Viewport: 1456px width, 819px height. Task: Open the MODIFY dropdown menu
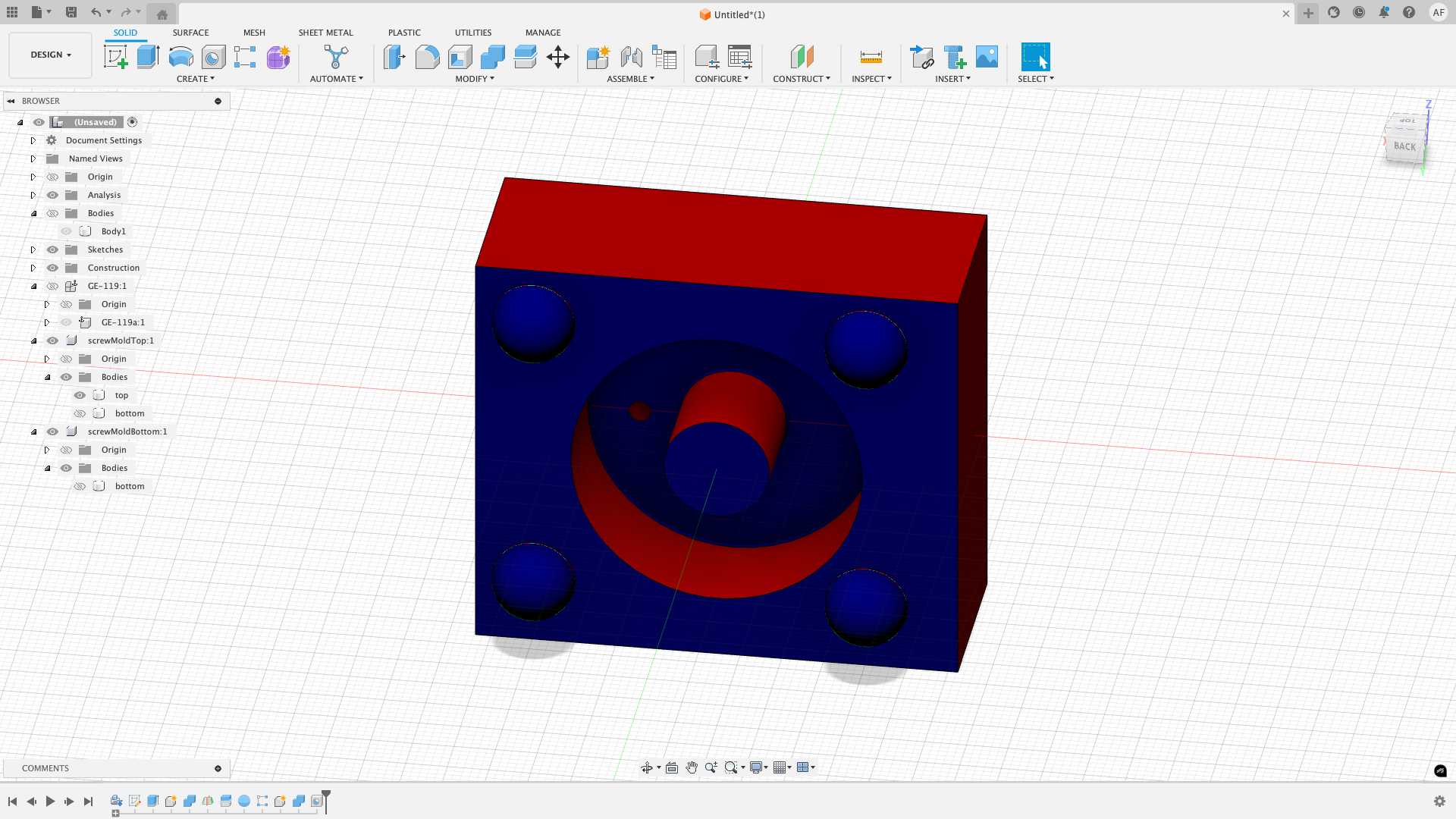click(475, 79)
